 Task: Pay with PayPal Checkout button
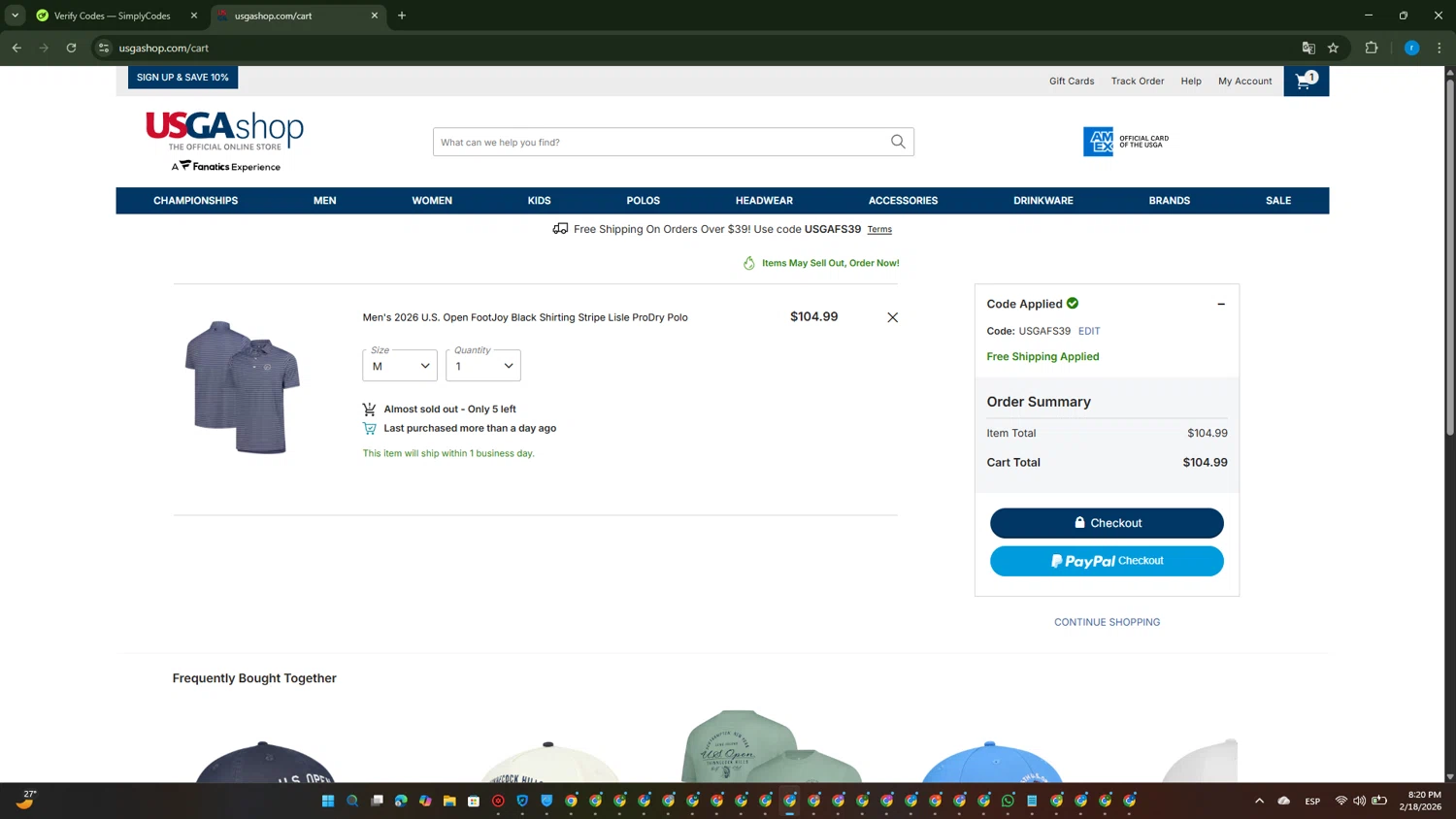coord(1107,561)
